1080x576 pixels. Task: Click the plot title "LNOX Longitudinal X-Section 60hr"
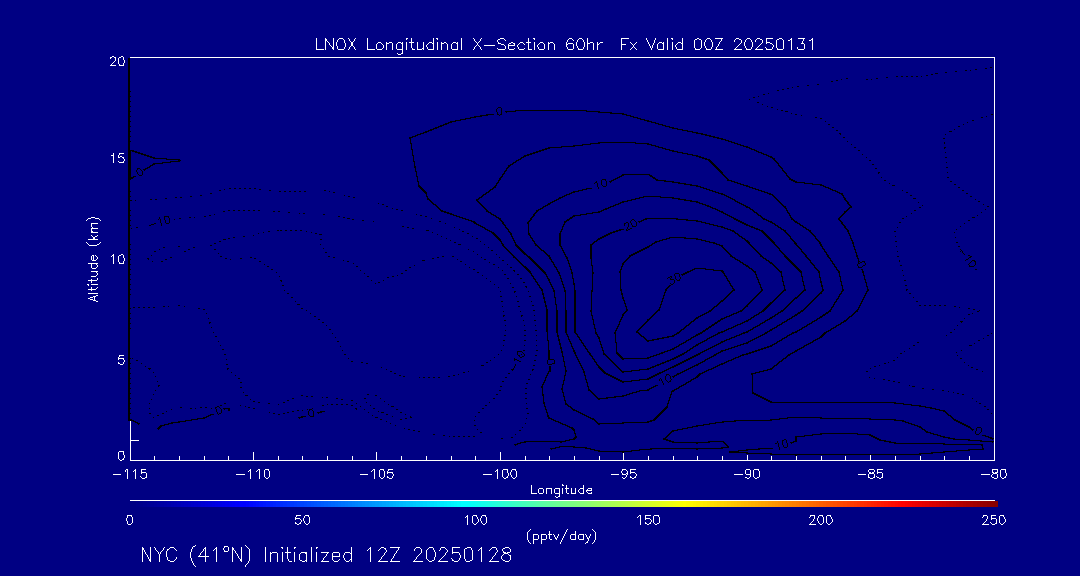[x=457, y=45]
